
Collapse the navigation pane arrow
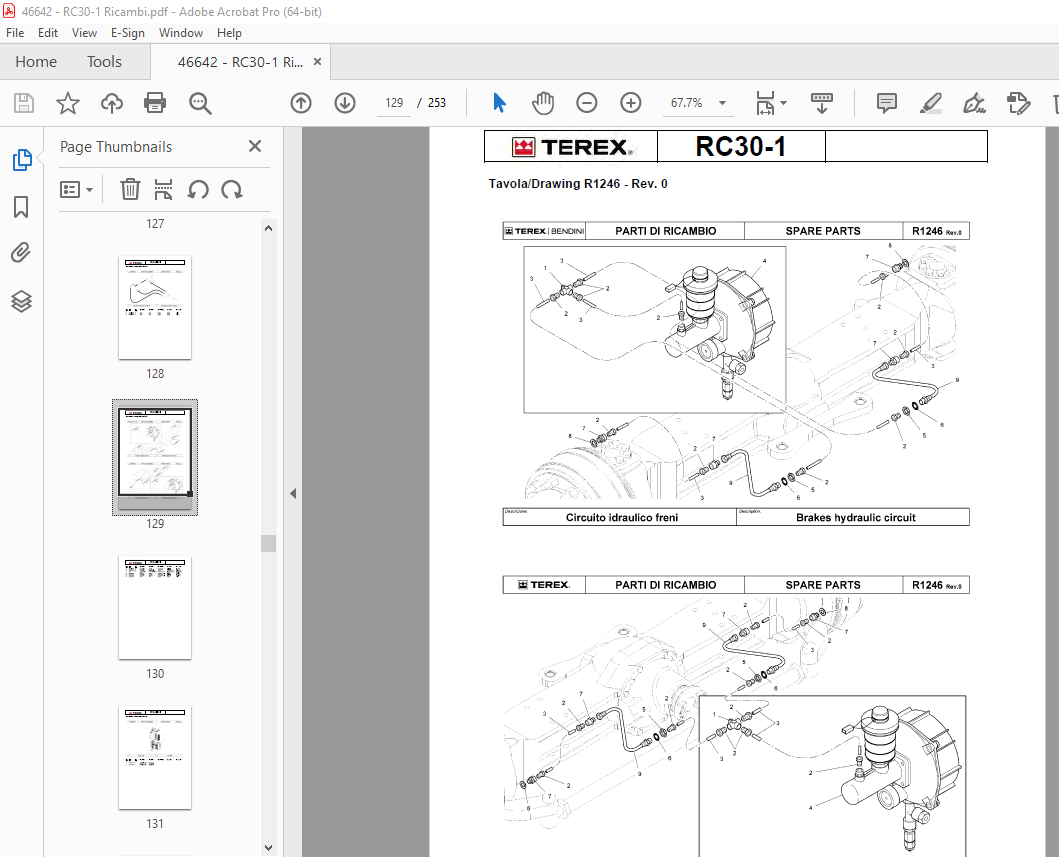[x=293, y=494]
